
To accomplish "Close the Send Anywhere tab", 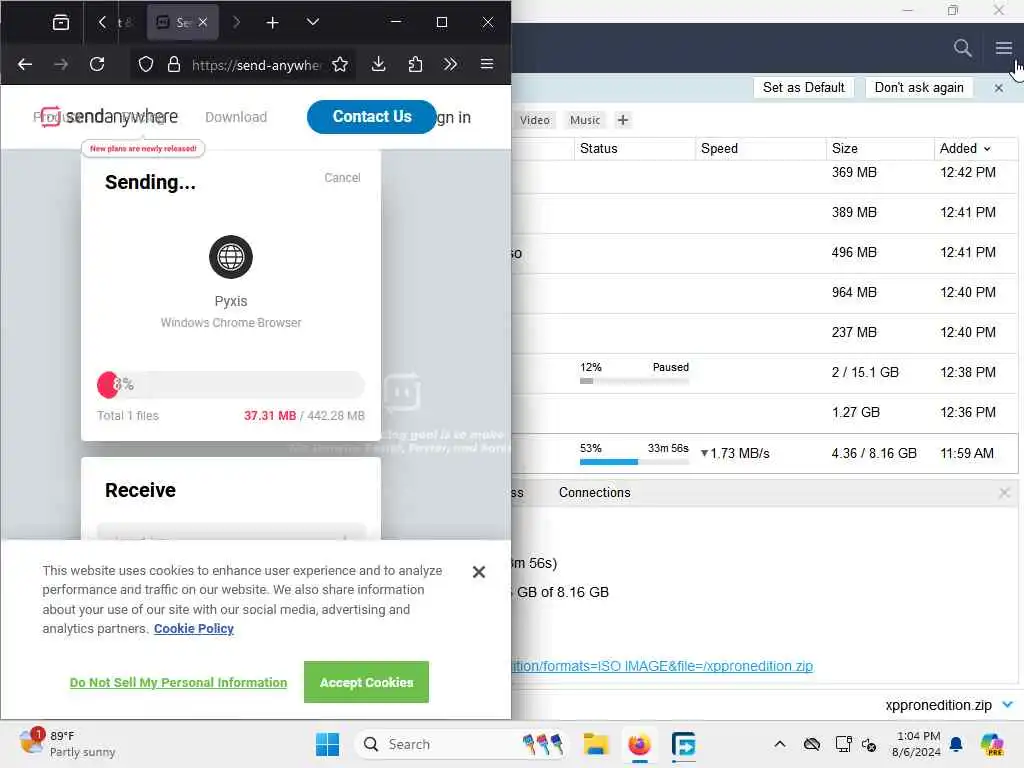I will [x=203, y=22].
